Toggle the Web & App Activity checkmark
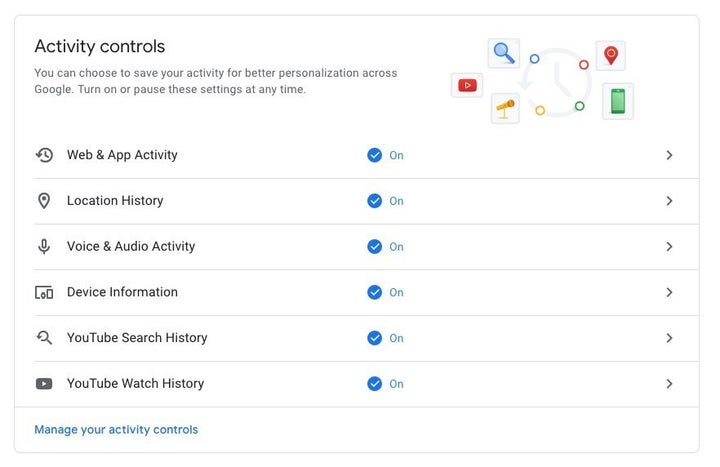The image size is (720, 467). (375, 155)
